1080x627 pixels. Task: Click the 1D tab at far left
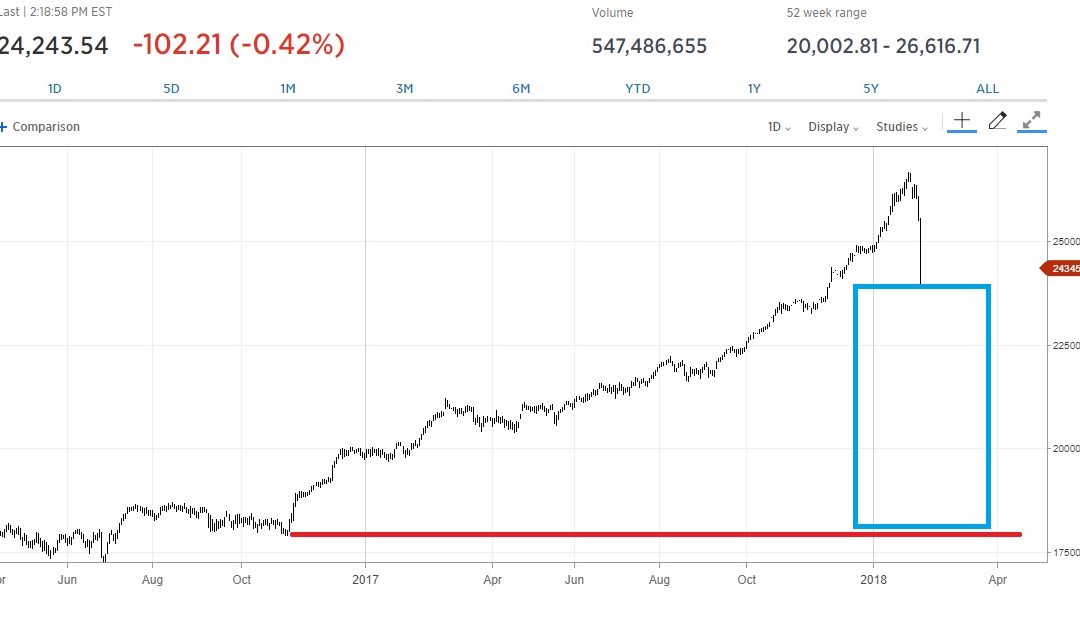tap(55, 88)
